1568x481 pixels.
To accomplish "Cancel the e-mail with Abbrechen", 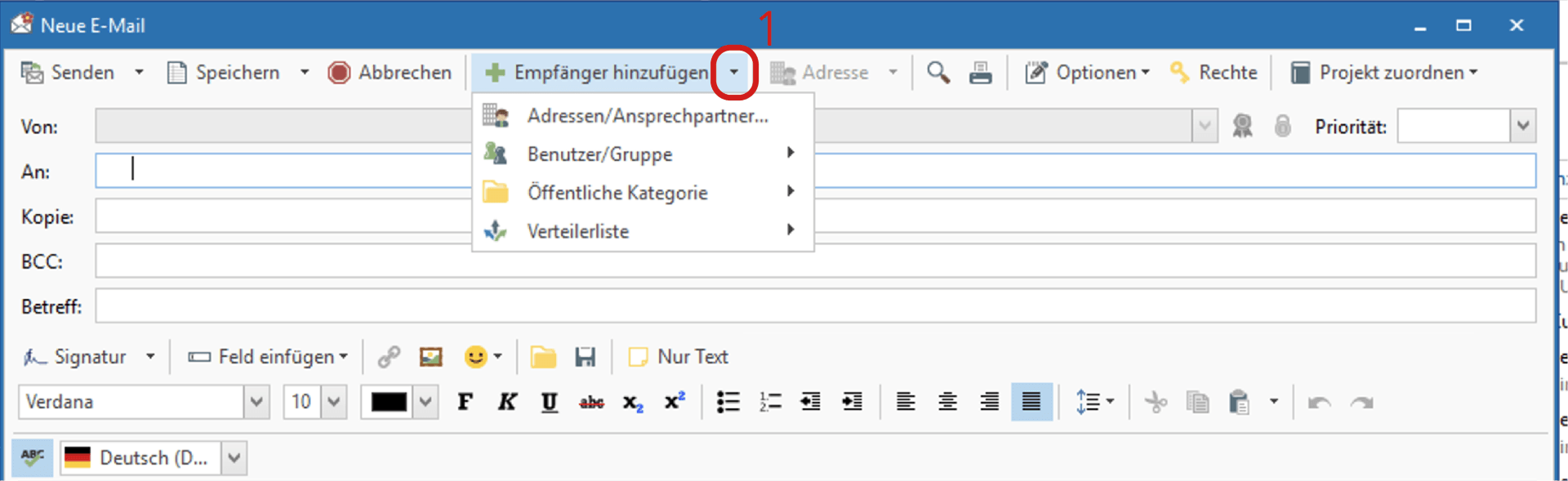I will [x=390, y=73].
